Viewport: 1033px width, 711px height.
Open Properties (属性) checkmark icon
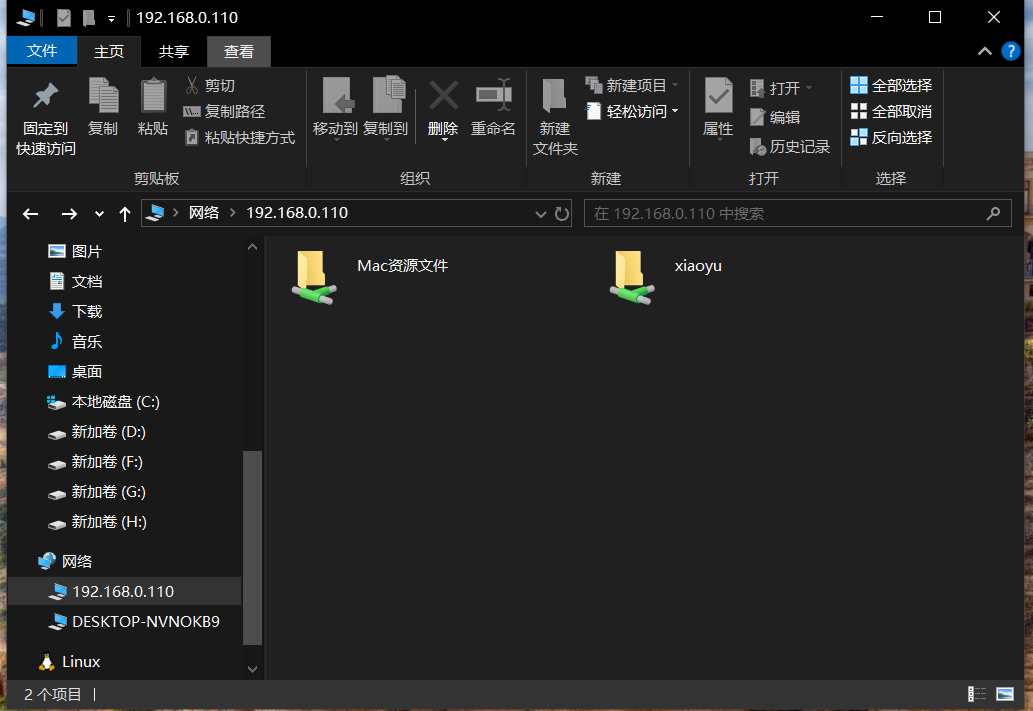(x=718, y=97)
